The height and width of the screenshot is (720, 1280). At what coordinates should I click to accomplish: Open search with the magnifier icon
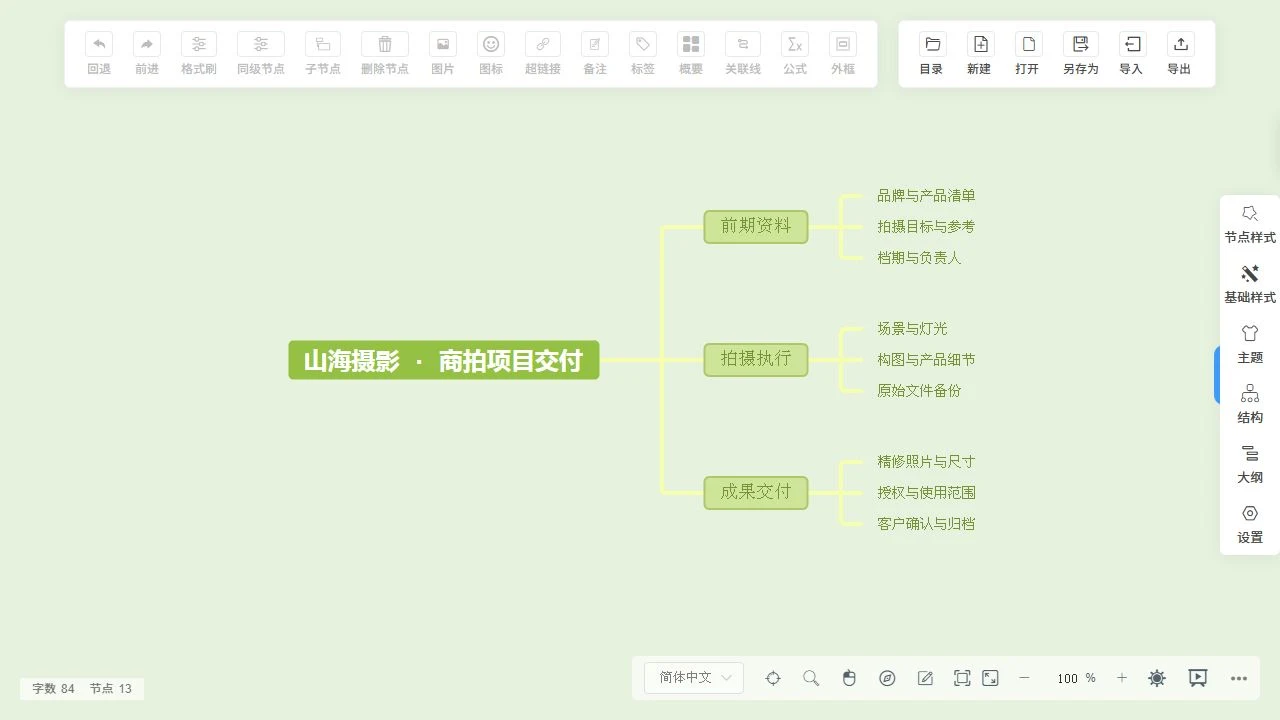coord(811,678)
